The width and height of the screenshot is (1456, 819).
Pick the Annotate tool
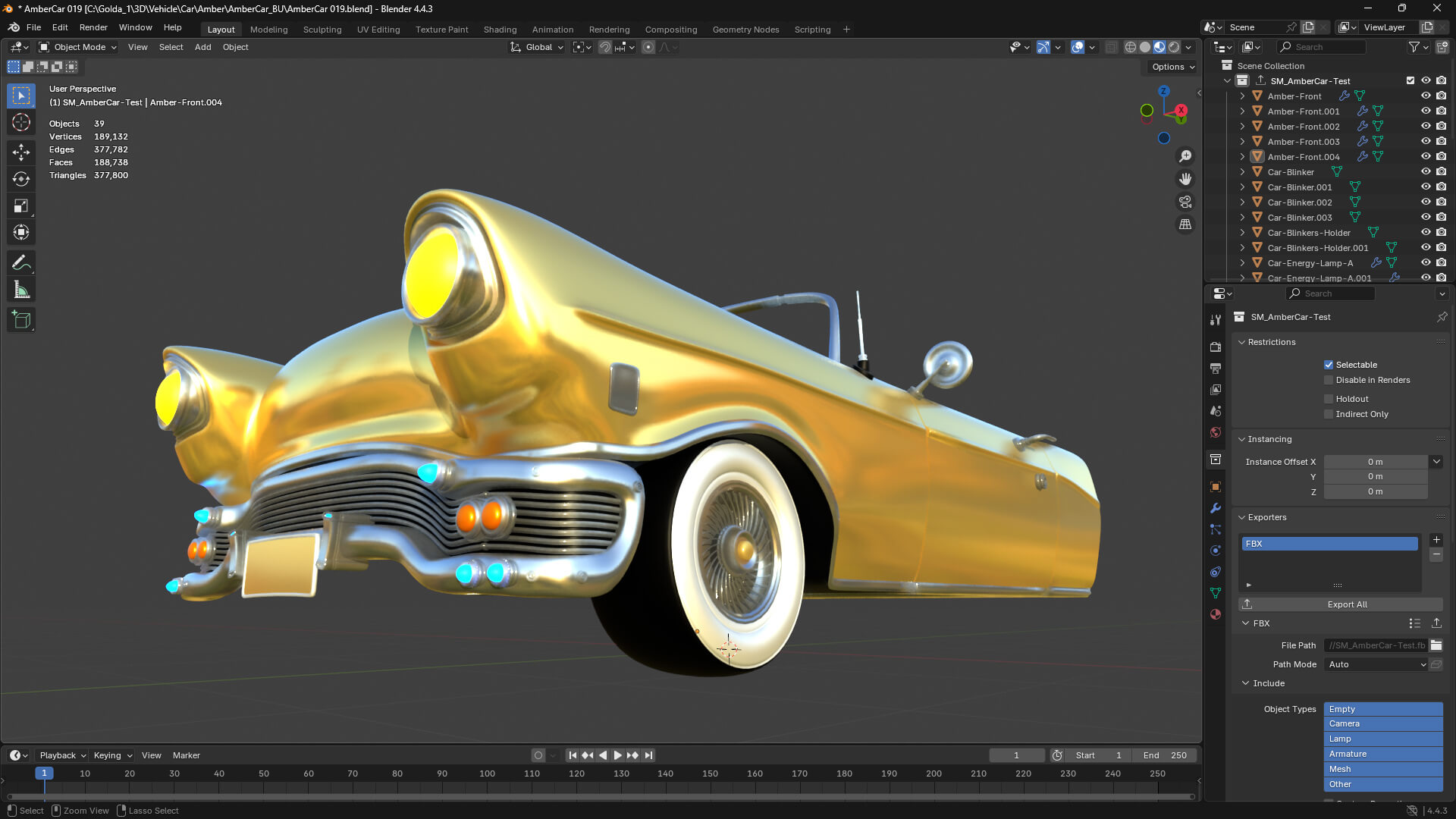[20, 262]
